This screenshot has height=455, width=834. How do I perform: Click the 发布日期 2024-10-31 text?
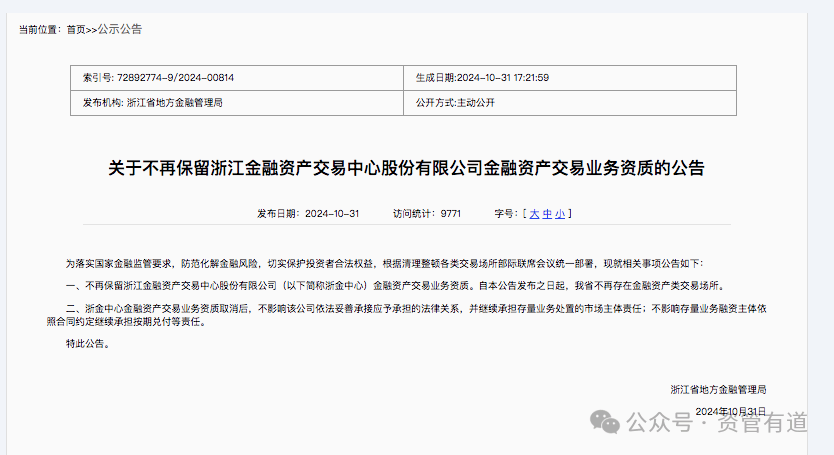[x=308, y=213]
